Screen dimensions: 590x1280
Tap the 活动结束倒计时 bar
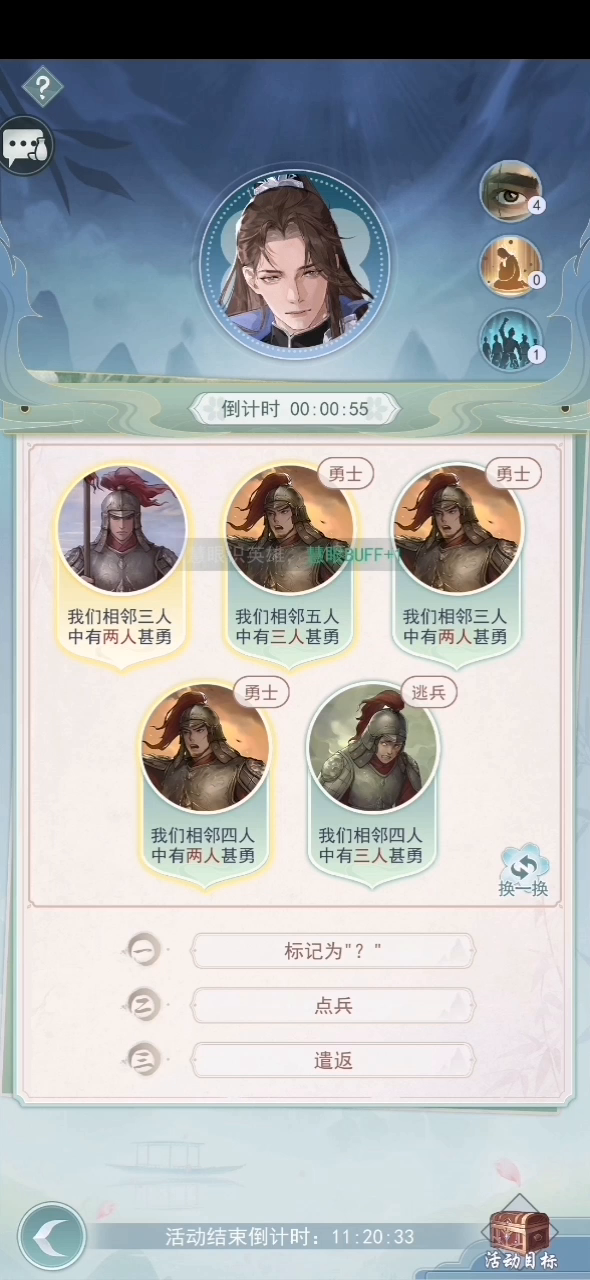point(290,1237)
